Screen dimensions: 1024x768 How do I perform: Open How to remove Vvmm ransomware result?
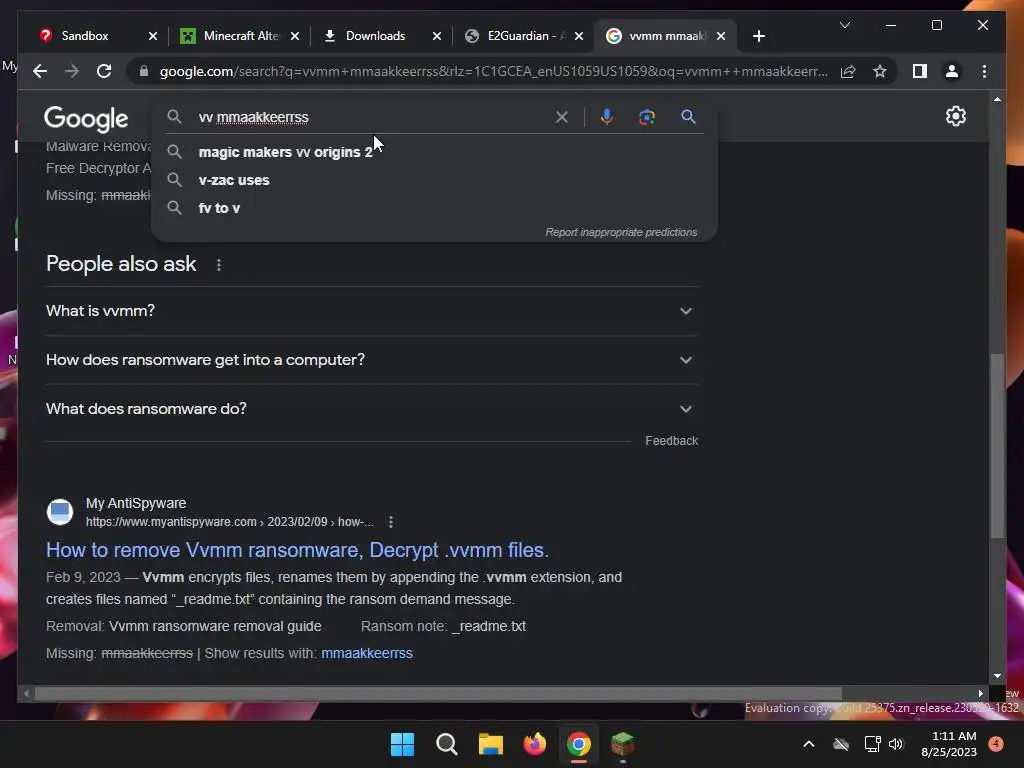coord(297,550)
